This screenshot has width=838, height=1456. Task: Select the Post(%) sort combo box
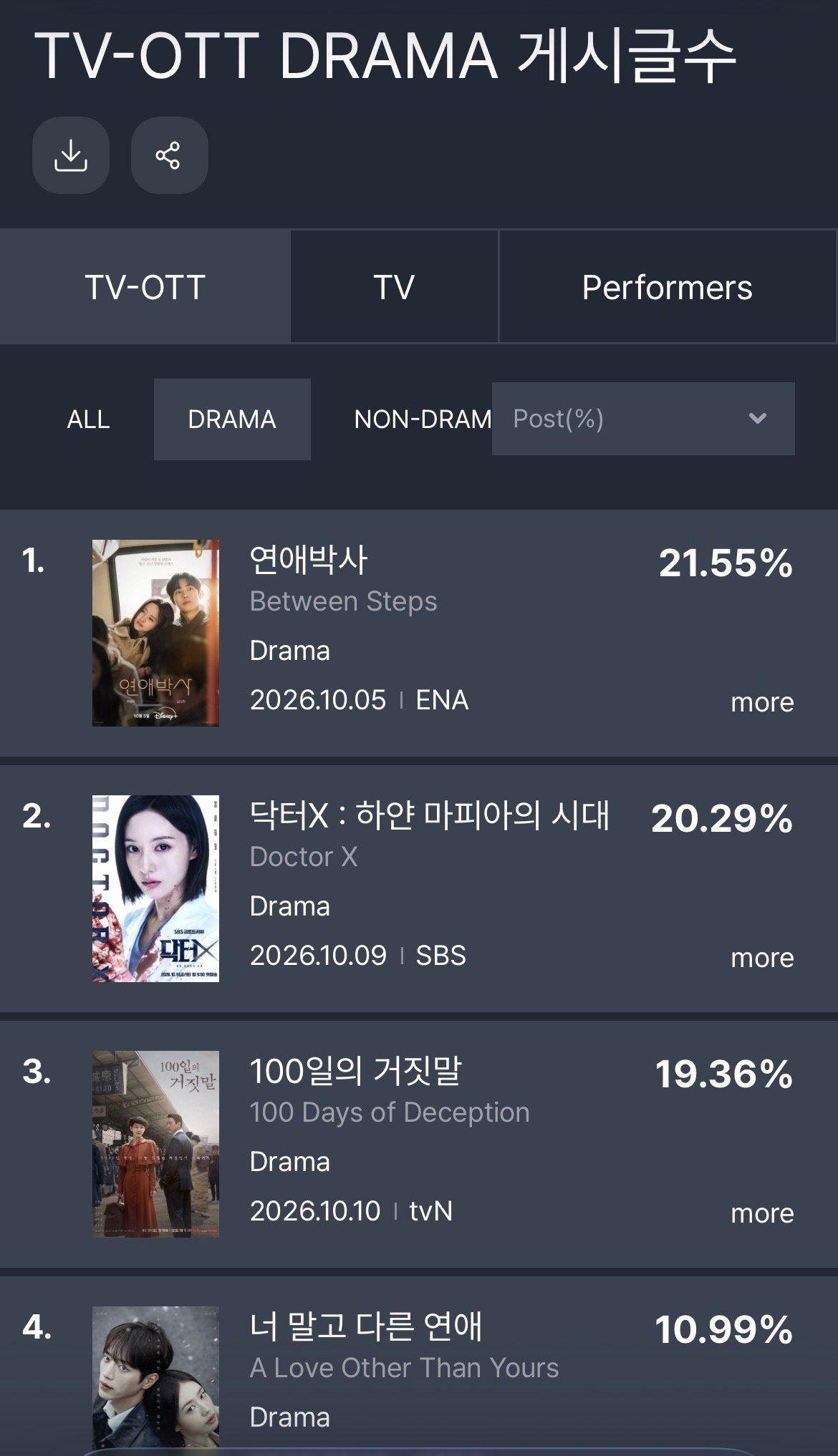(x=643, y=419)
